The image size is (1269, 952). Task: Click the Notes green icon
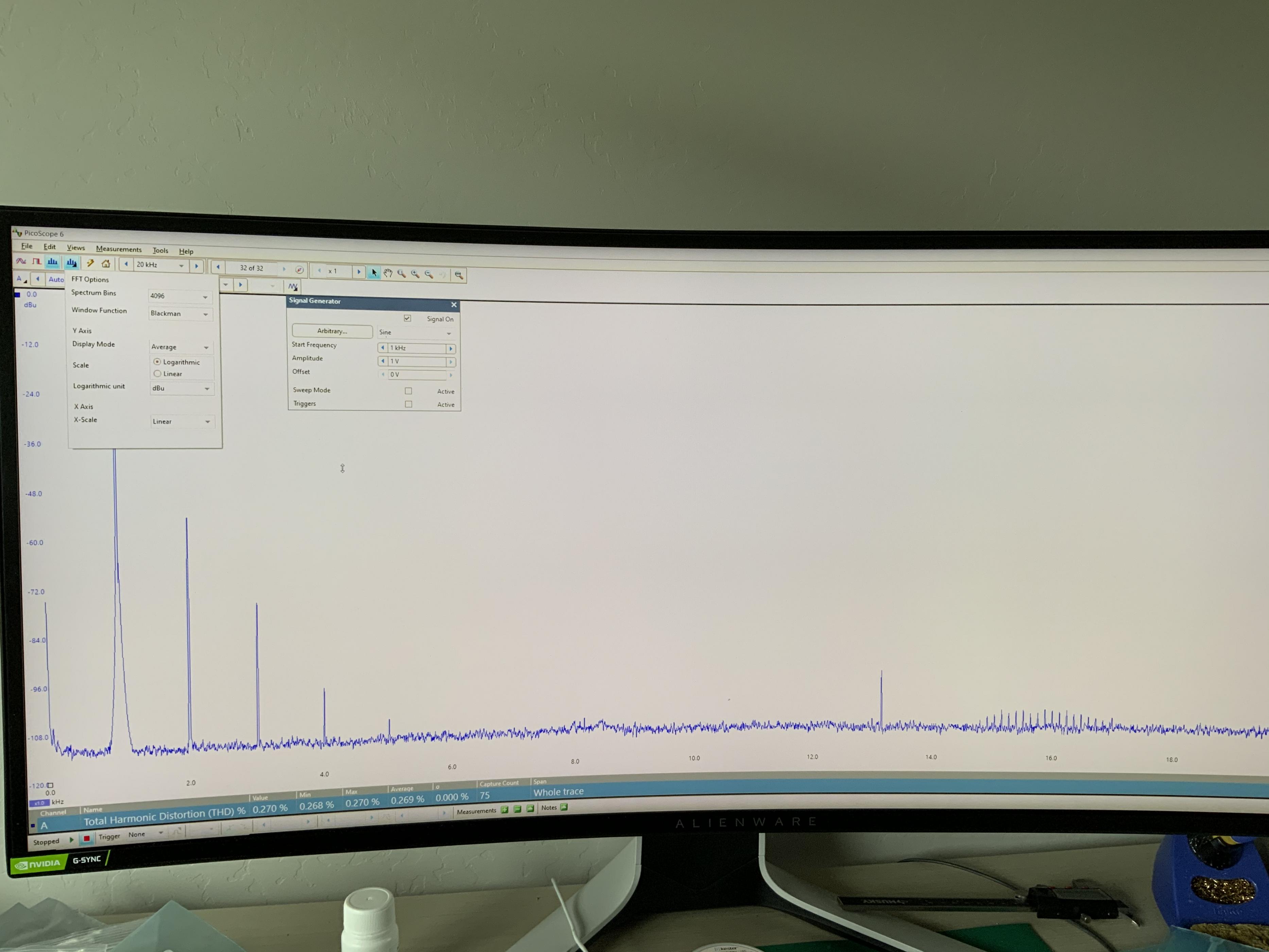564,807
